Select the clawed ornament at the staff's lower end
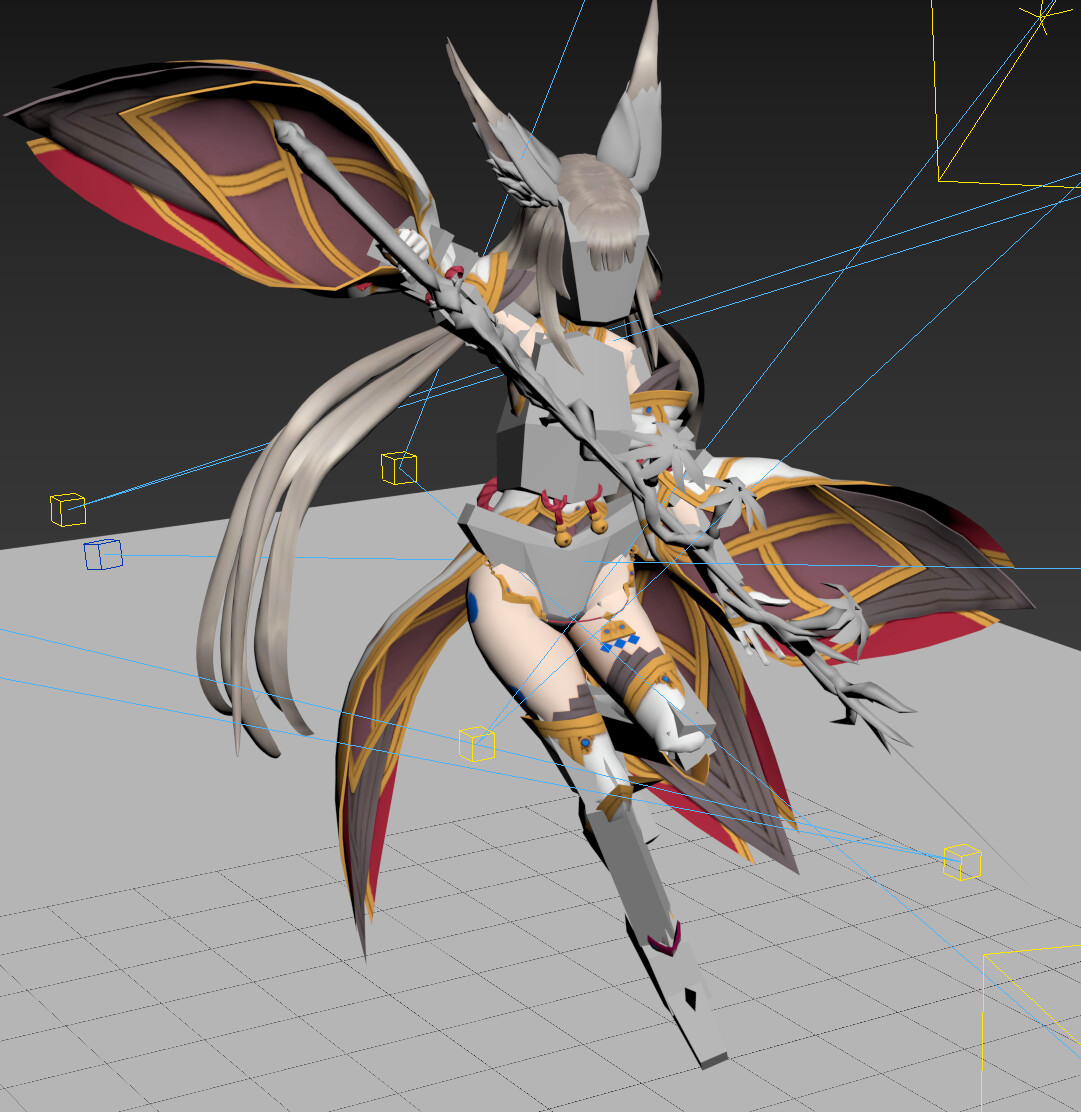 (x=860, y=700)
